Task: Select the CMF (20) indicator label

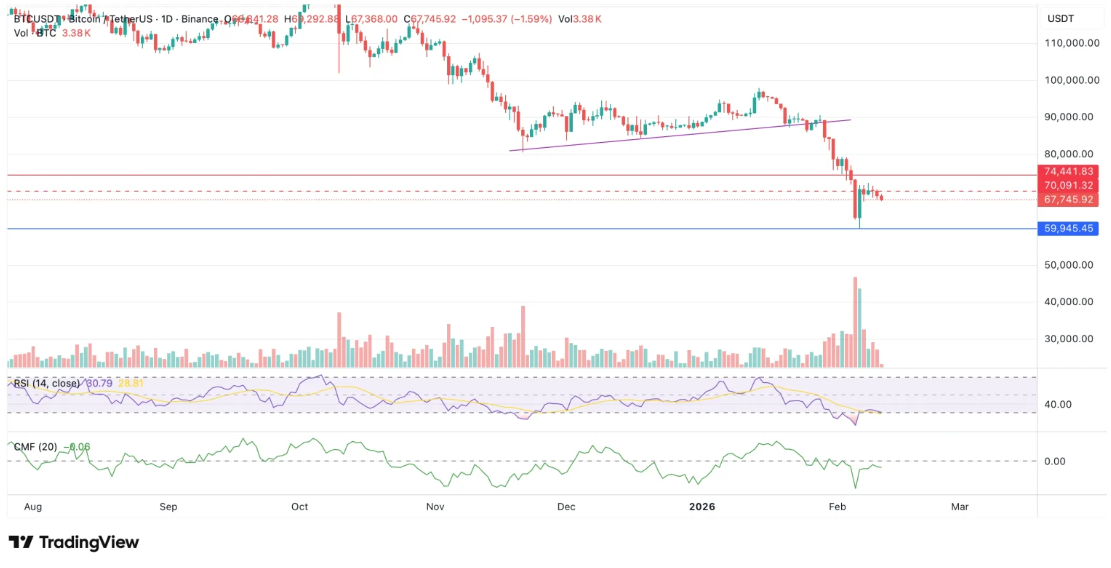Action: [35, 446]
